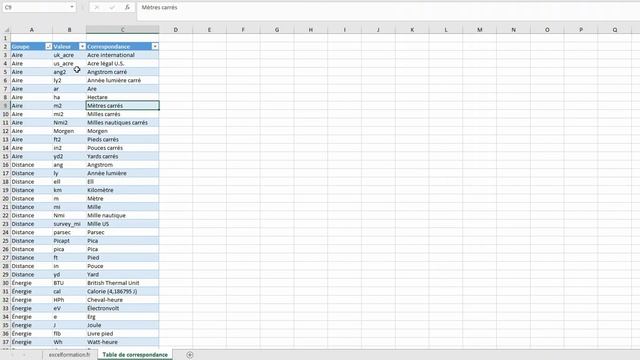Open the Groupe column filter dropdown
The height and width of the screenshot is (360, 640).
pyautogui.click(x=48, y=47)
